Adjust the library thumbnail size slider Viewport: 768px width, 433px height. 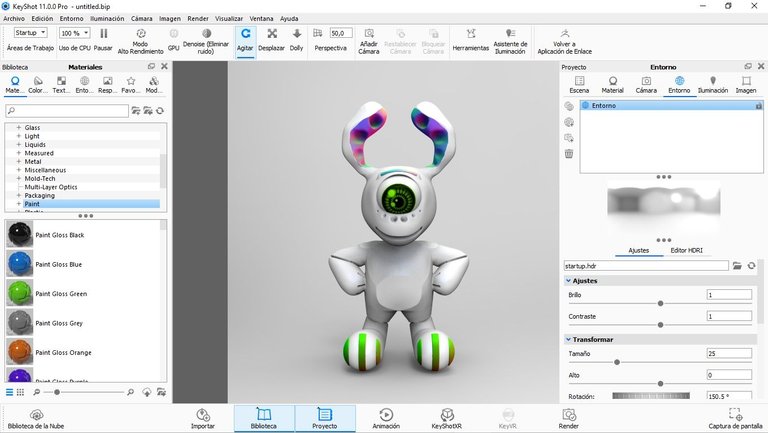click(x=57, y=392)
